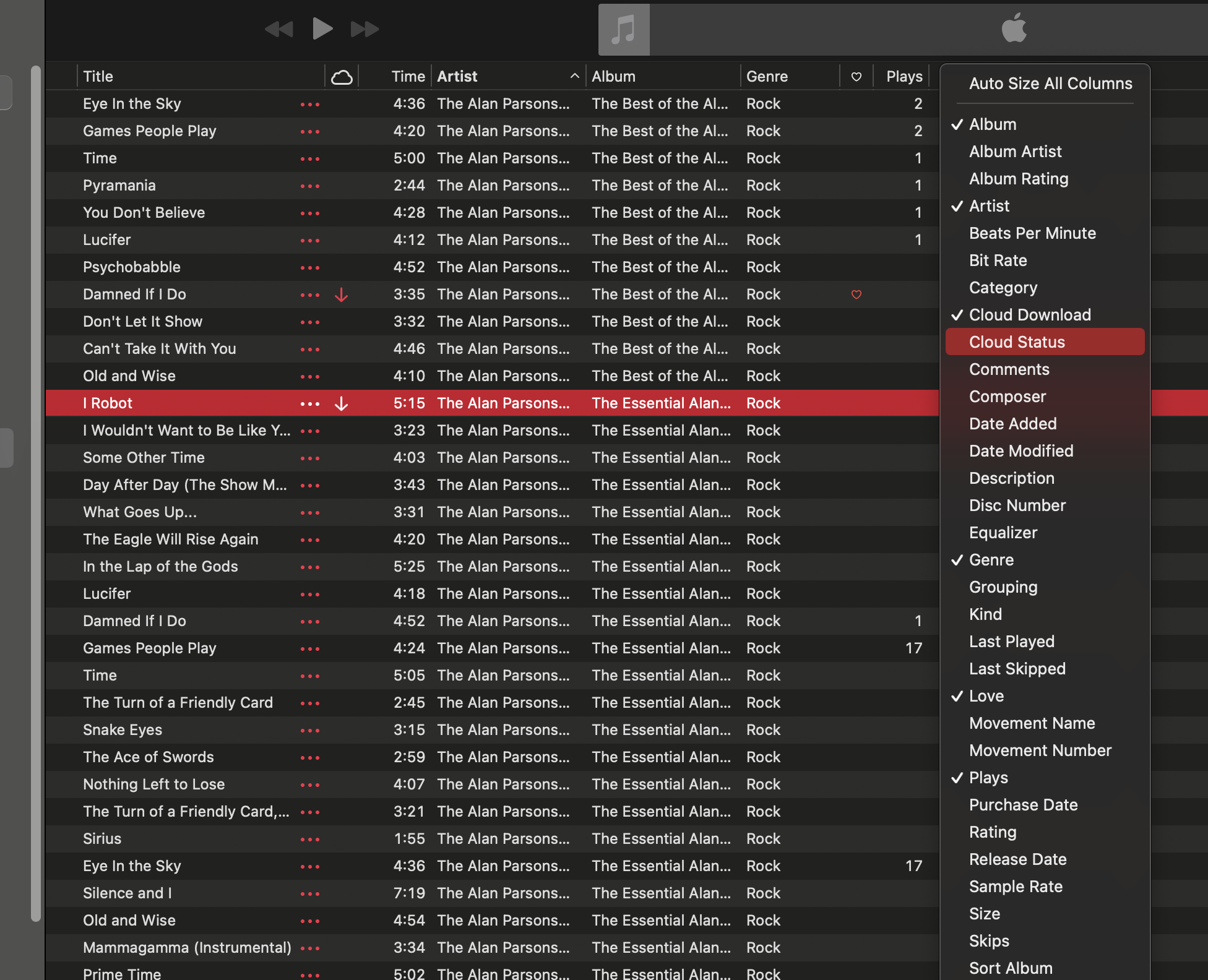The image size is (1208, 980).
Task: Click the fast forward next button
Action: (x=365, y=28)
